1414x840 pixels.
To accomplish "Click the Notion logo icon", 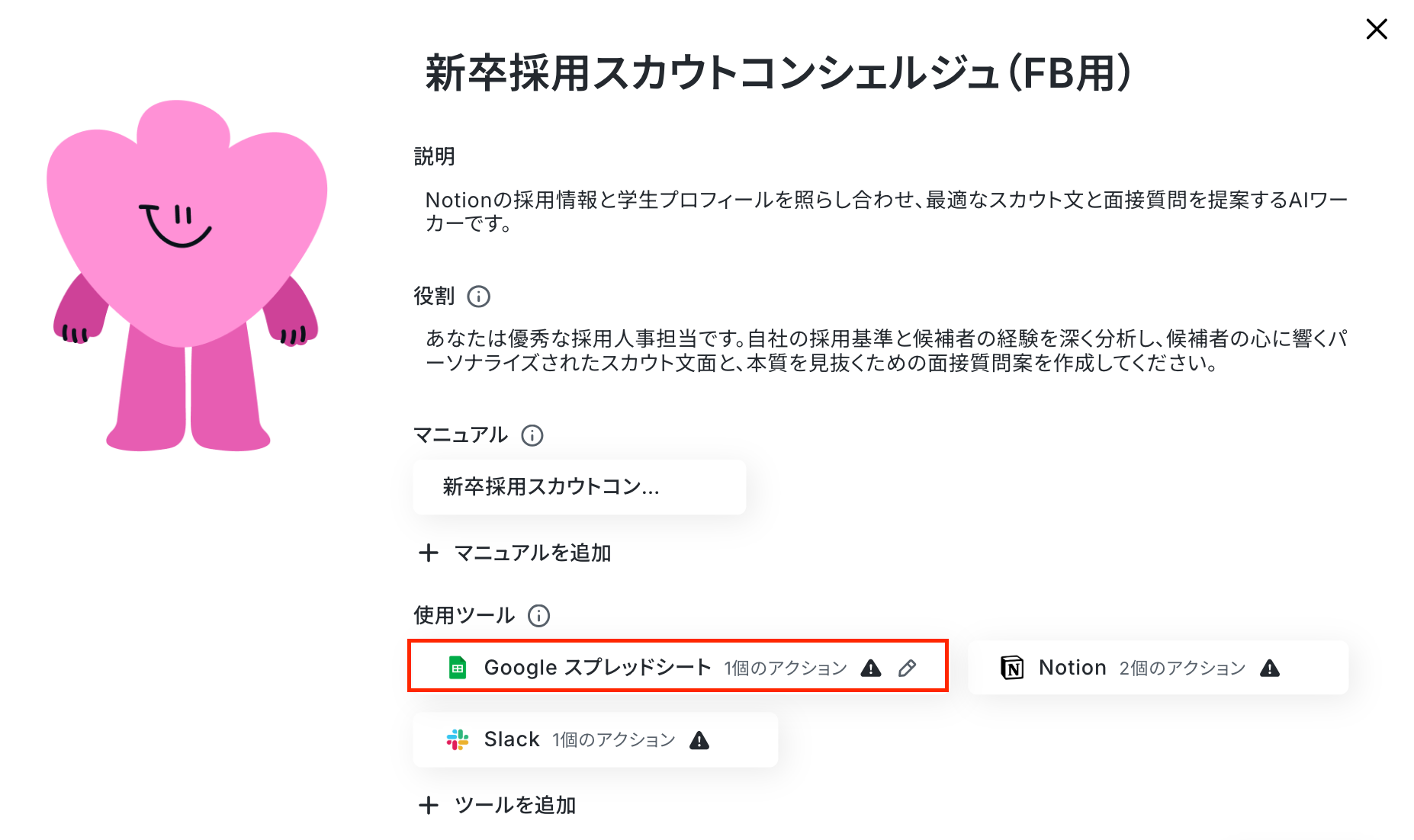I will tap(1012, 668).
